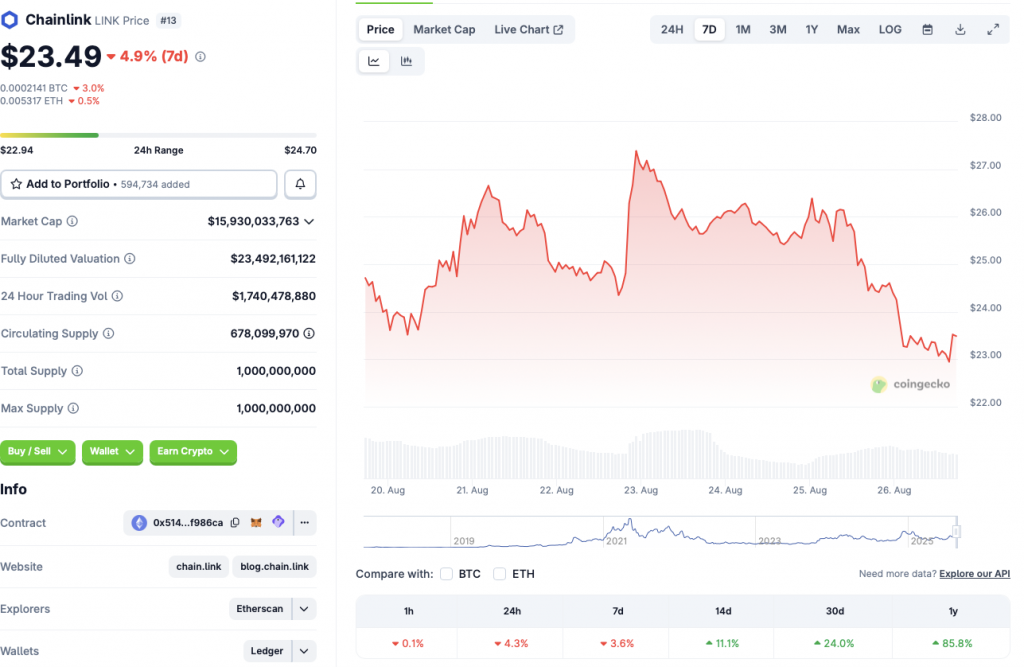Add LINK contract to MetaMask
1024x667 pixels.
coord(255,522)
